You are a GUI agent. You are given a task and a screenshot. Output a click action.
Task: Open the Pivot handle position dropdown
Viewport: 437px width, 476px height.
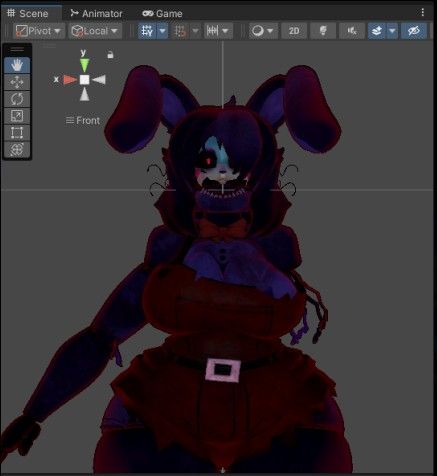tap(39, 31)
